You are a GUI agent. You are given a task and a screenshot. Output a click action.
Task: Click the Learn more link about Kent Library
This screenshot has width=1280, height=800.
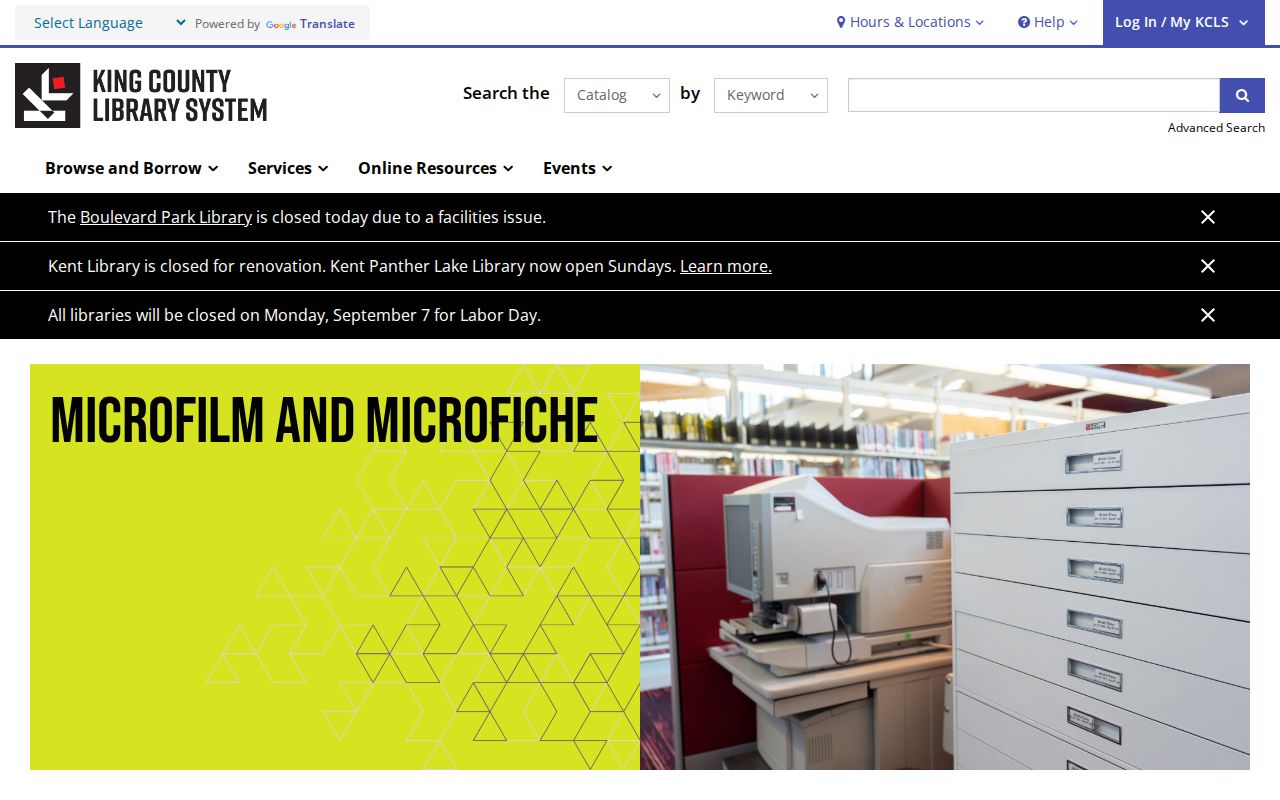pyautogui.click(x=726, y=266)
